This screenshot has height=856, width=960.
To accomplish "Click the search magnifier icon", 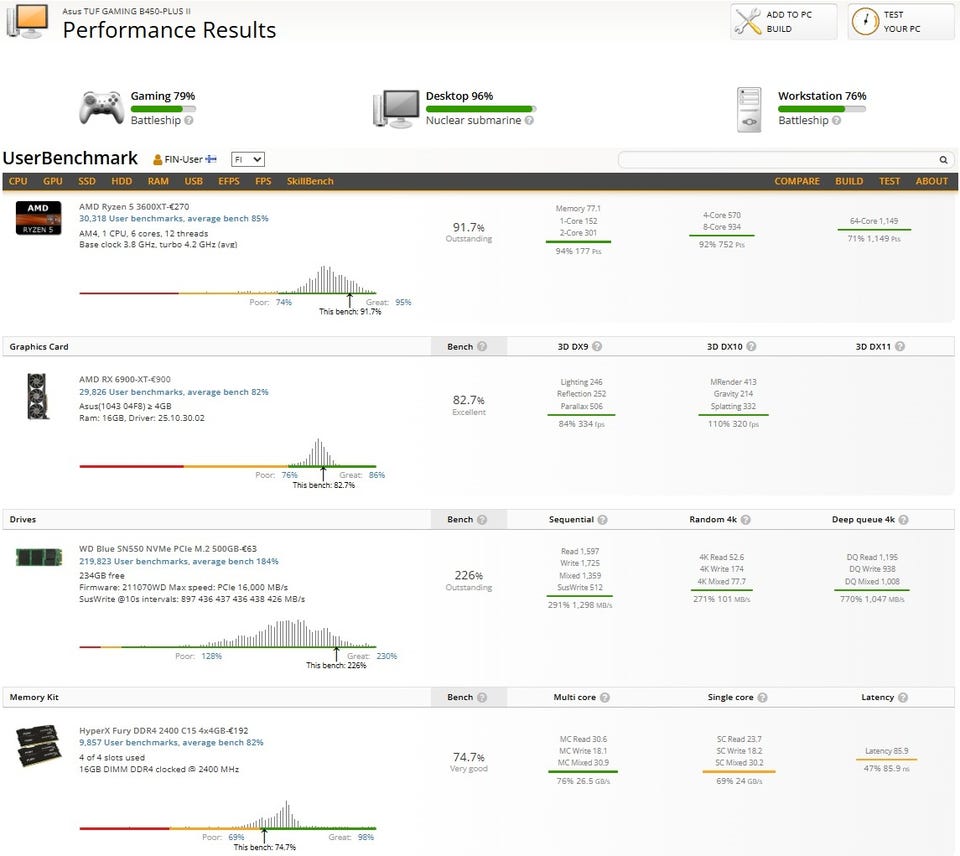I will 943,160.
